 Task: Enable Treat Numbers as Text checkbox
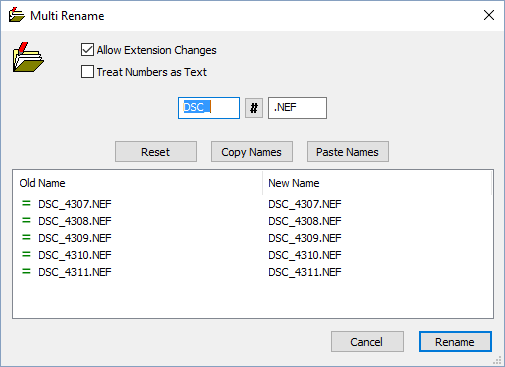[x=87, y=72]
